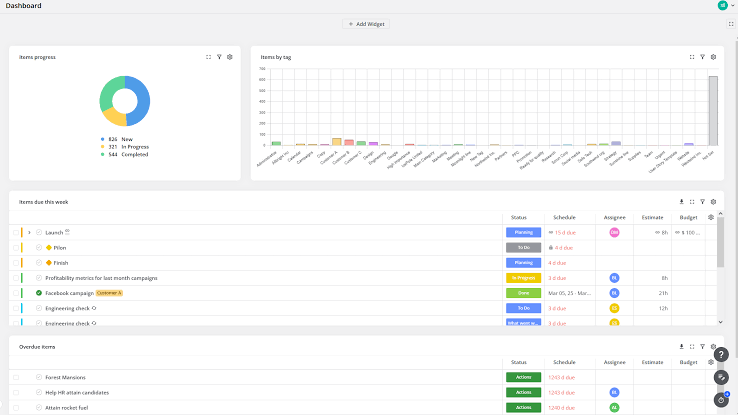Click the Customer A tag label

point(109,293)
